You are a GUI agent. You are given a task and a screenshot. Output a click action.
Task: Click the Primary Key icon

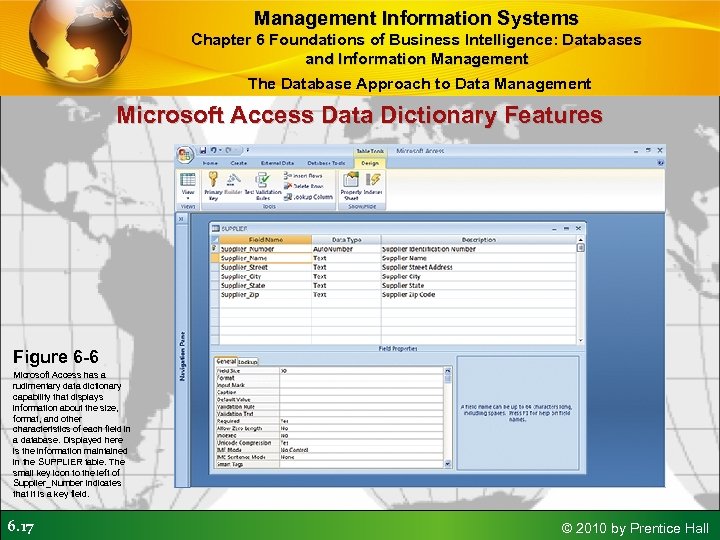point(213,180)
